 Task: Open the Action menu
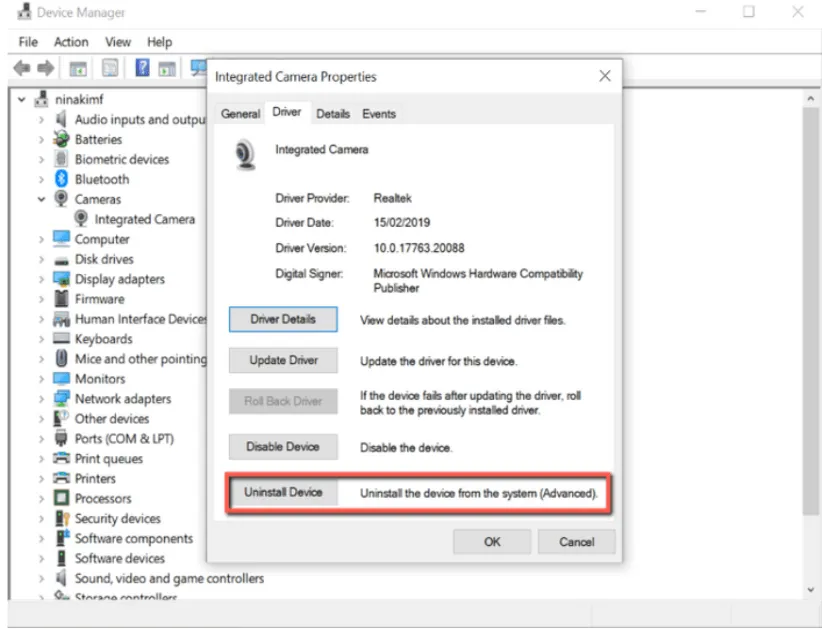point(71,42)
